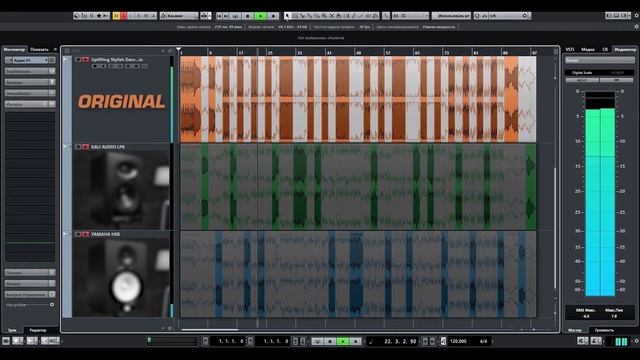This screenshot has width=640, height=360.
Task: Open the grid type dropdown
Action: pyautogui.click(x=451, y=16)
